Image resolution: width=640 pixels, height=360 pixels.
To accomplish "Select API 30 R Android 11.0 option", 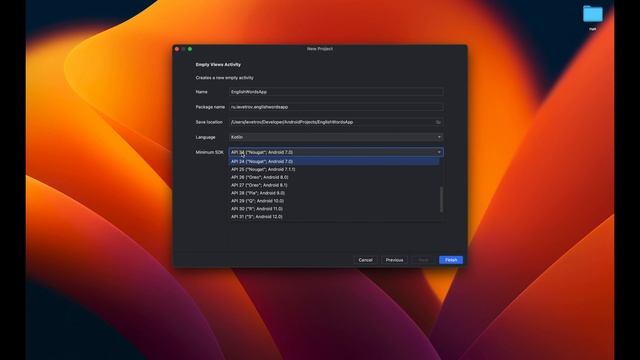I will point(334,209).
